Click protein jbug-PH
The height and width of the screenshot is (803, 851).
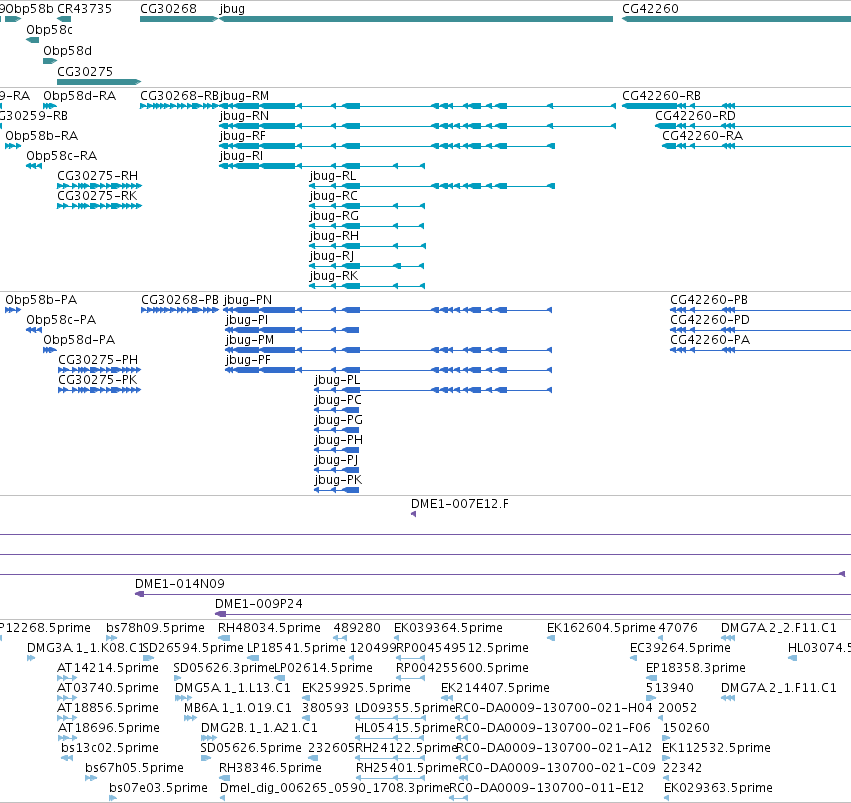tap(337, 450)
